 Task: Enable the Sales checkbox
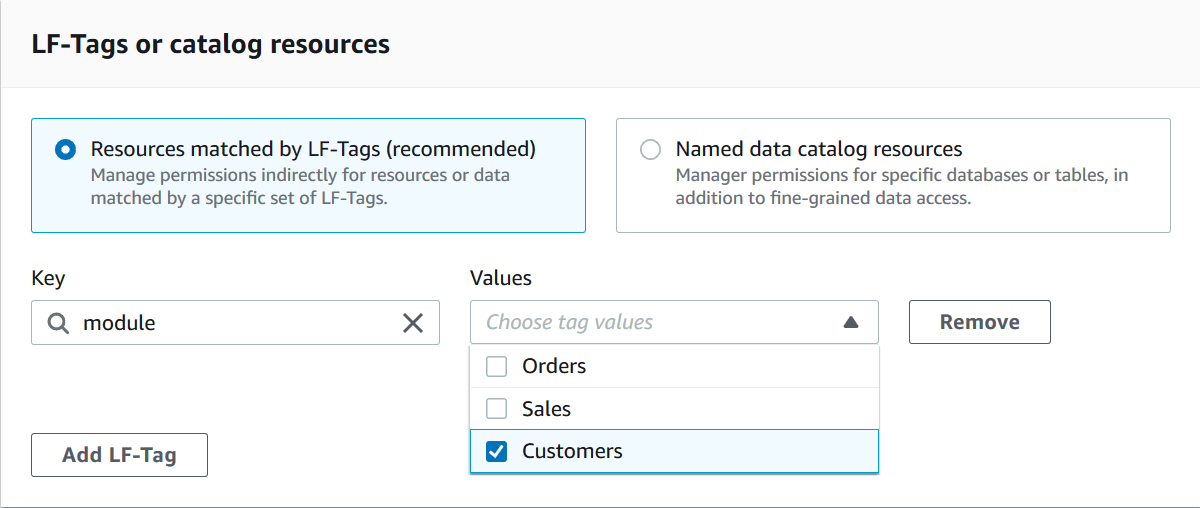[x=496, y=409]
